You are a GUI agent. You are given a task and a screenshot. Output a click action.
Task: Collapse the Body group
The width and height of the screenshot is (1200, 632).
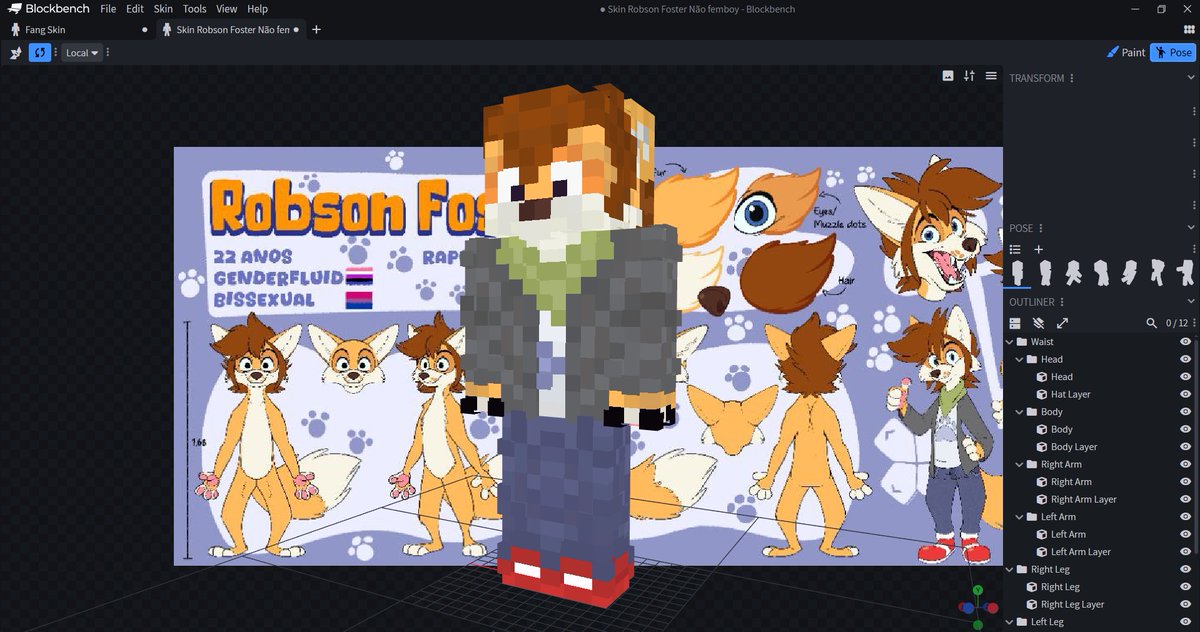[x=1020, y=412]
